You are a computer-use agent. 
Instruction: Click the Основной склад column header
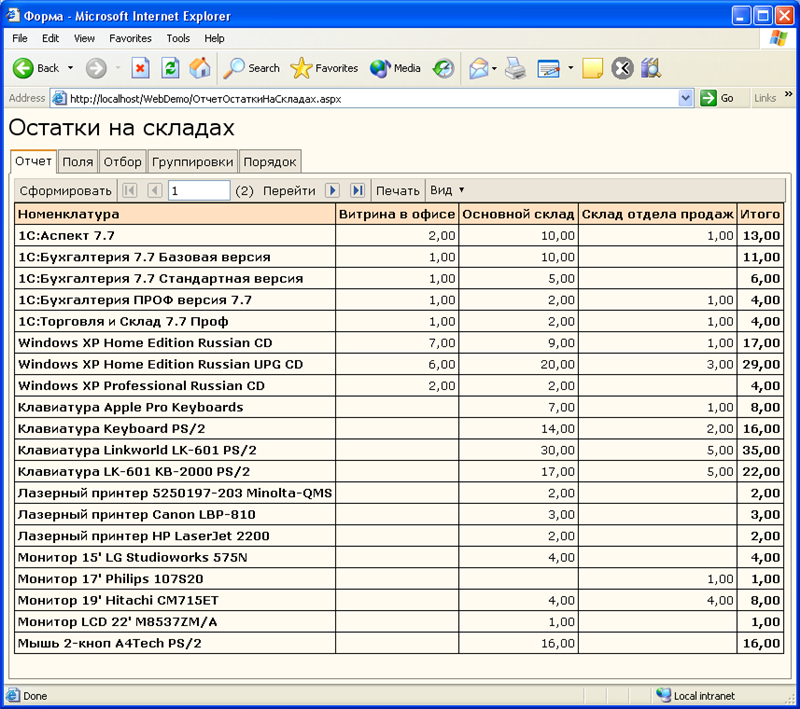518,214
